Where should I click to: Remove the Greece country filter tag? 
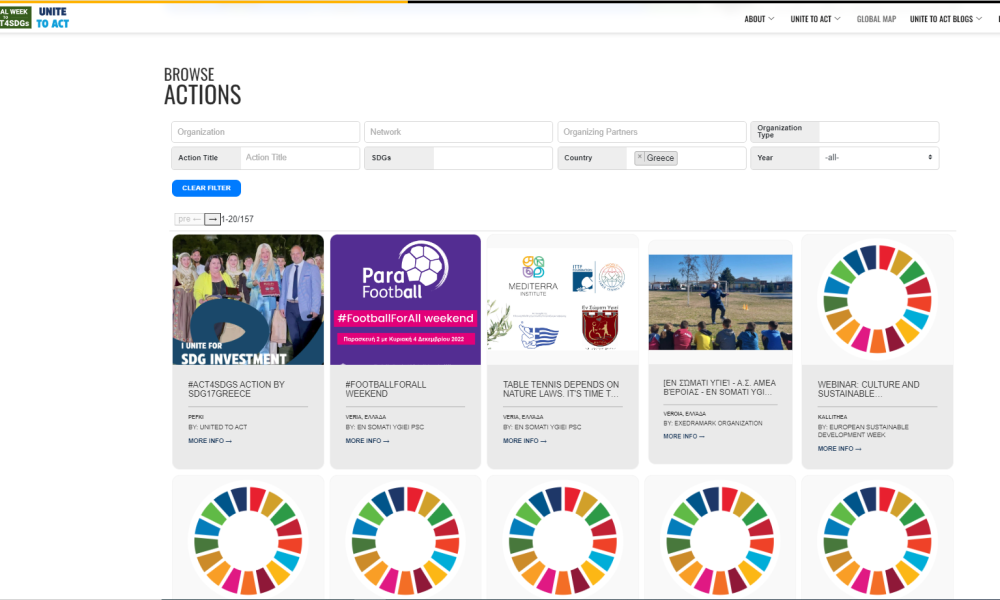click(x=640, y=157)
